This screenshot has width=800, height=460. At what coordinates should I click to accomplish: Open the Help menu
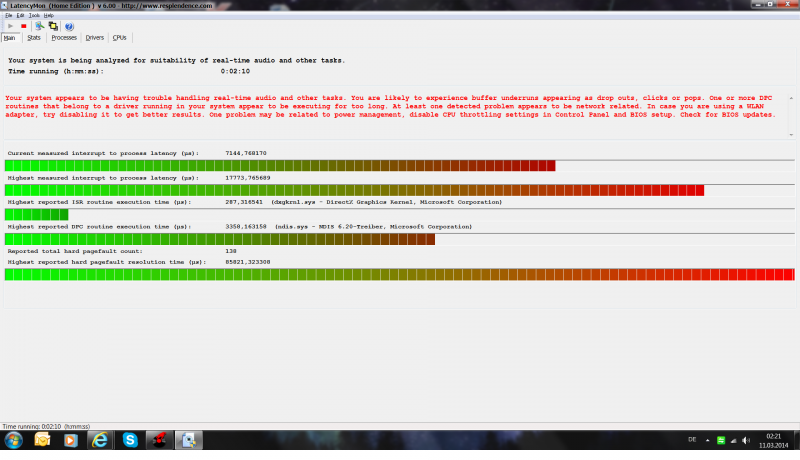(48, 15)
